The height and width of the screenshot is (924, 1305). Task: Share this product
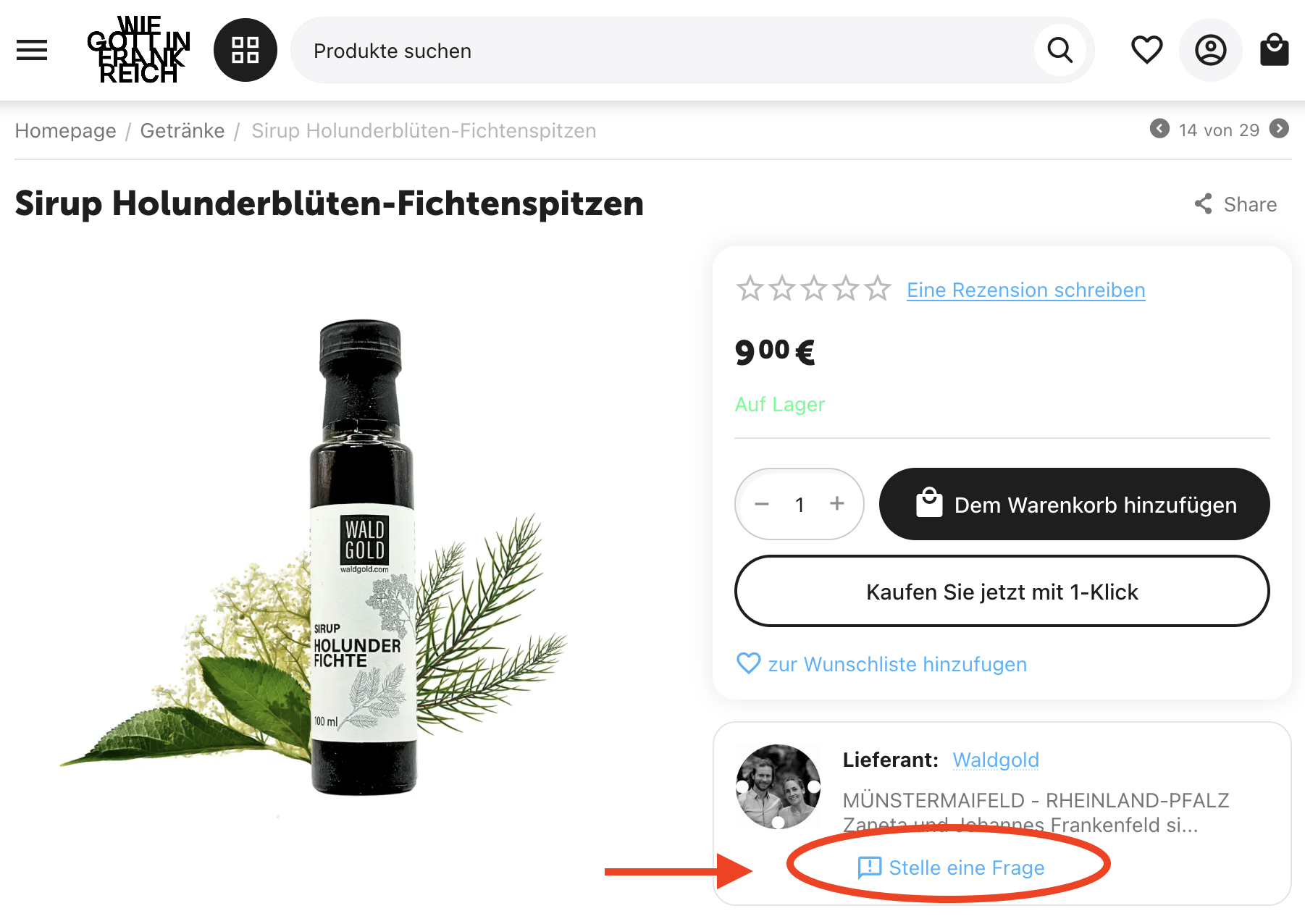point(1235,204)
